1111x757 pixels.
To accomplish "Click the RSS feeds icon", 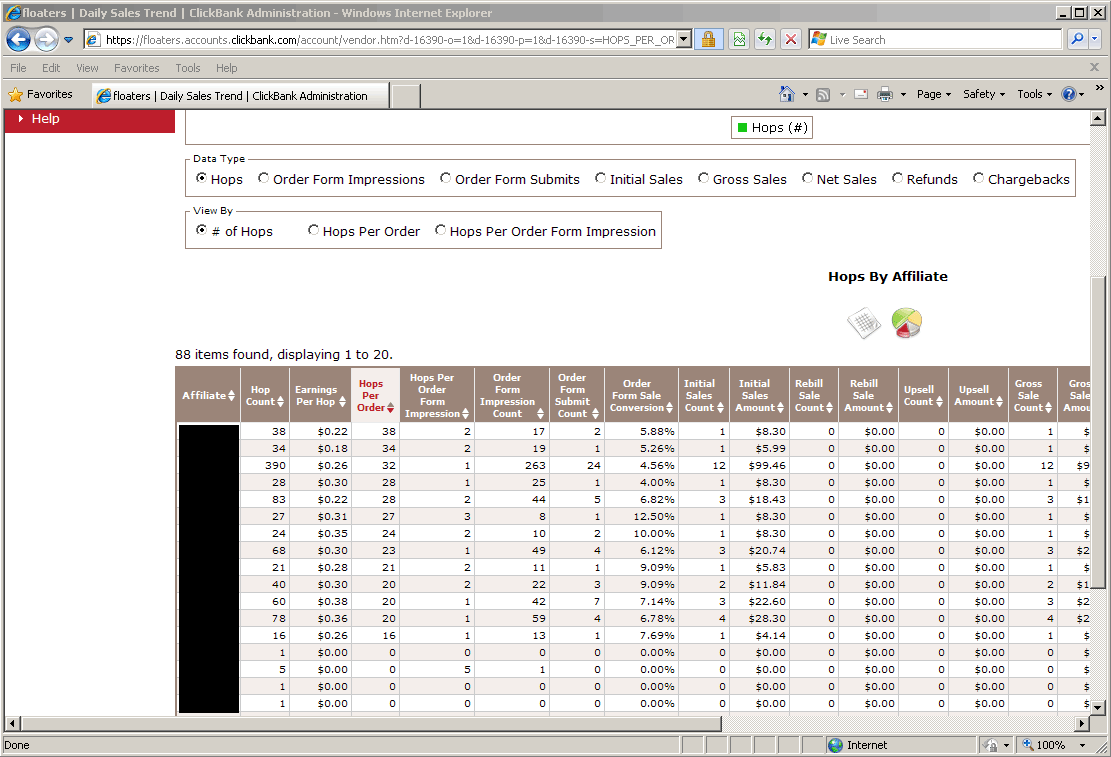I will pyautogui.click(x=823, y=94).
